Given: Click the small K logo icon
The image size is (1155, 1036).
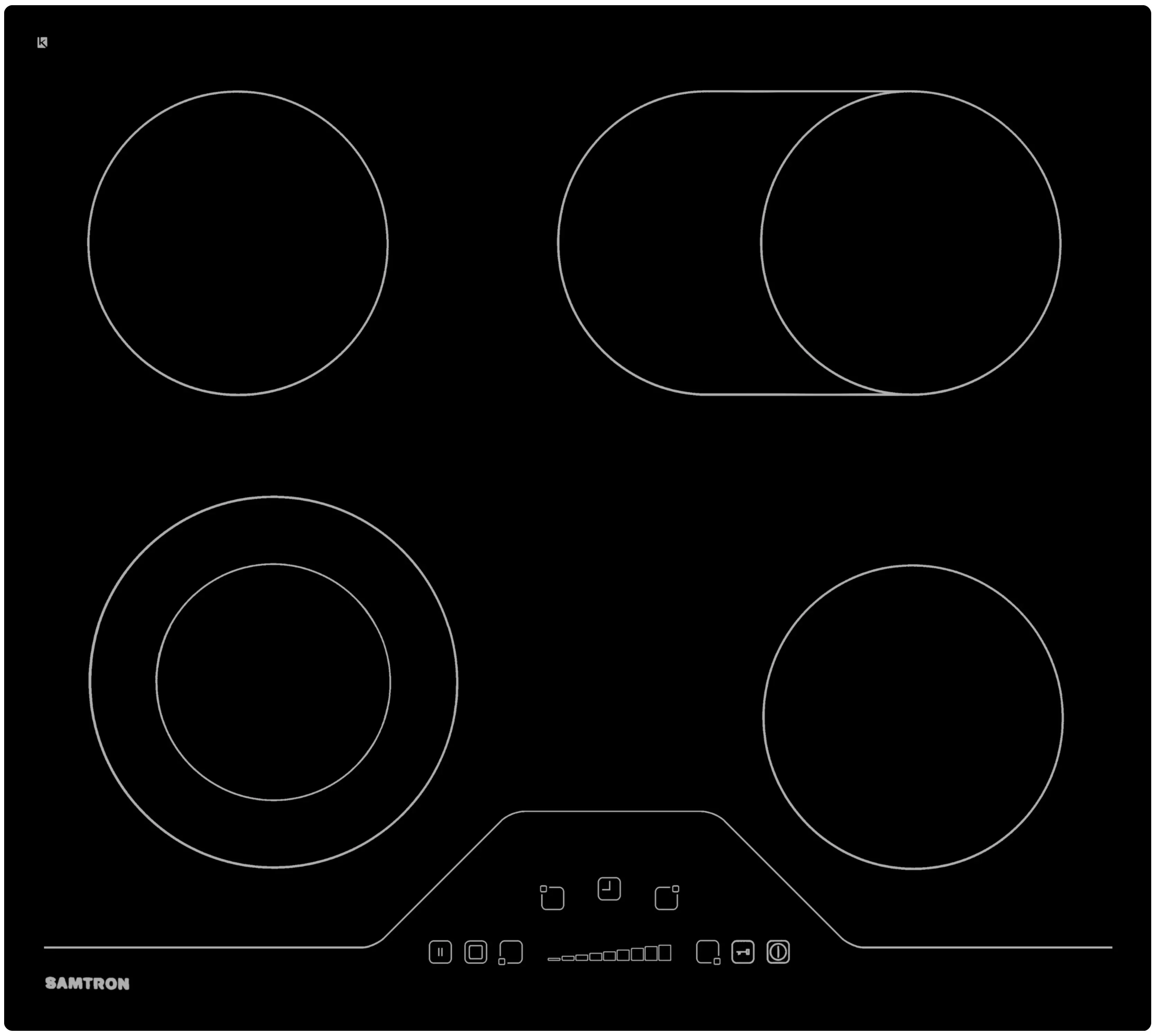Looking at the screenshot, I should [42, 42].
